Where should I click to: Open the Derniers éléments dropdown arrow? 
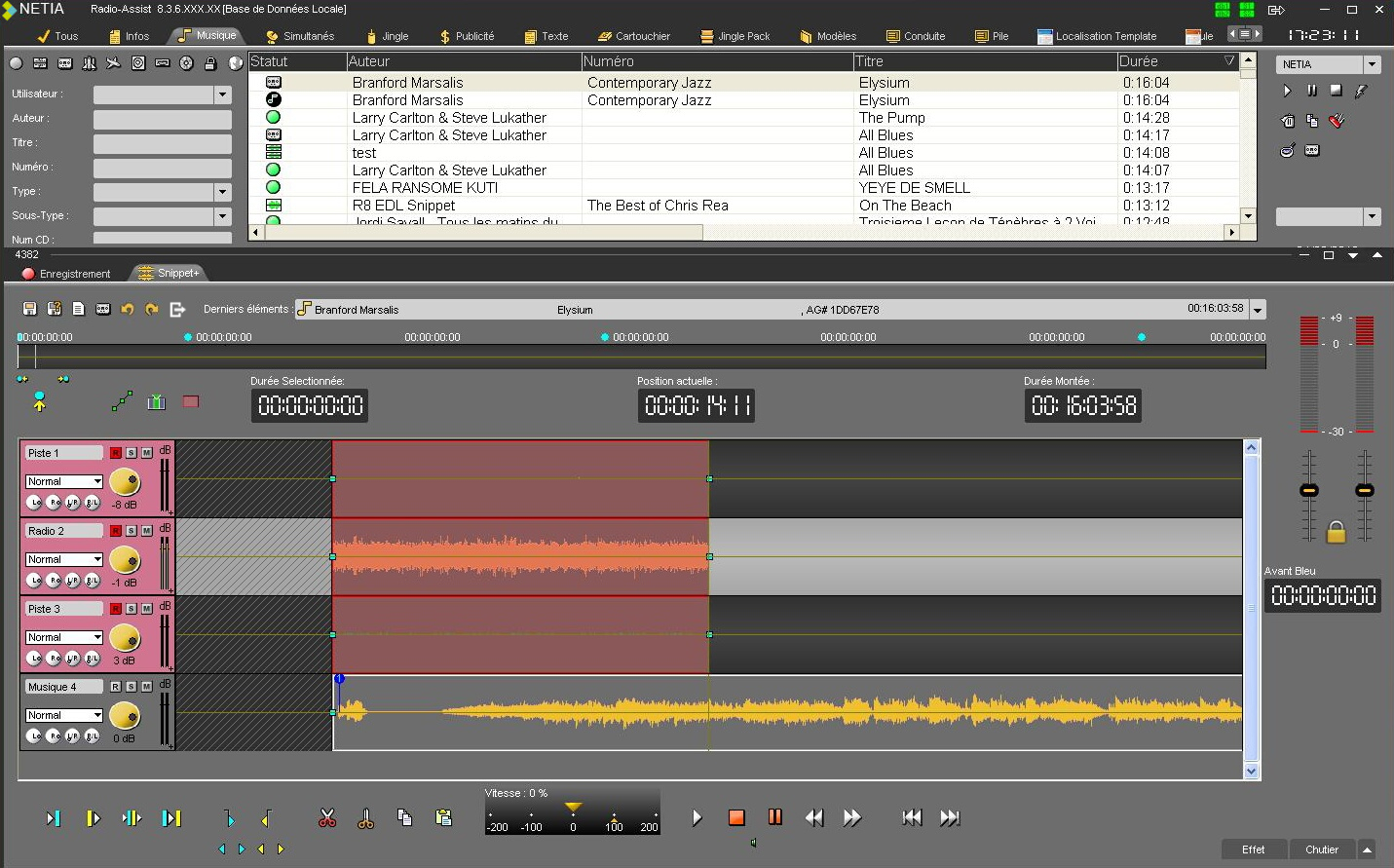coord(1258,310)
